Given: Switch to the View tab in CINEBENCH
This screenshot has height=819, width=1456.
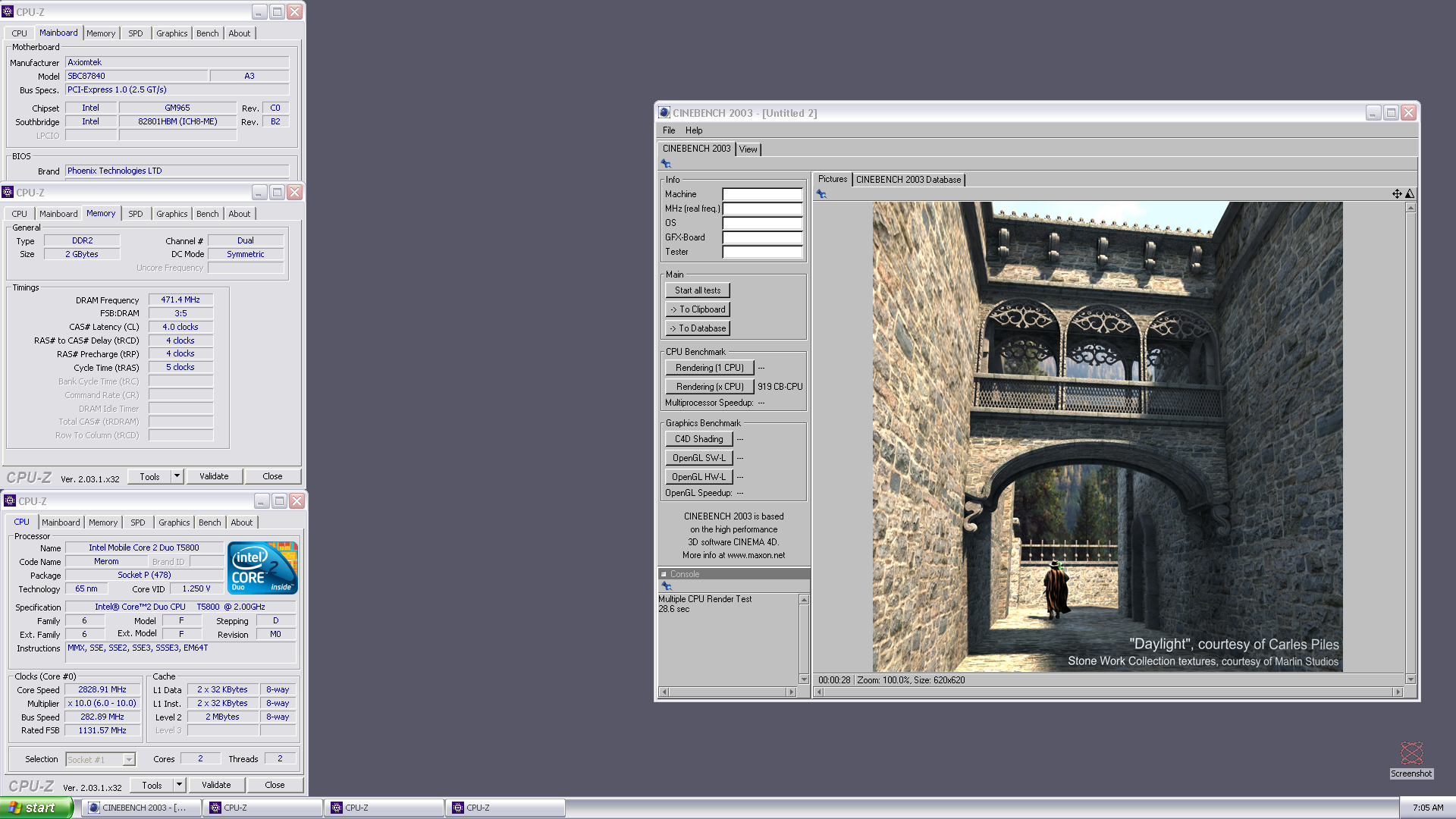Looking at the screenshot, I should [748, 149].
